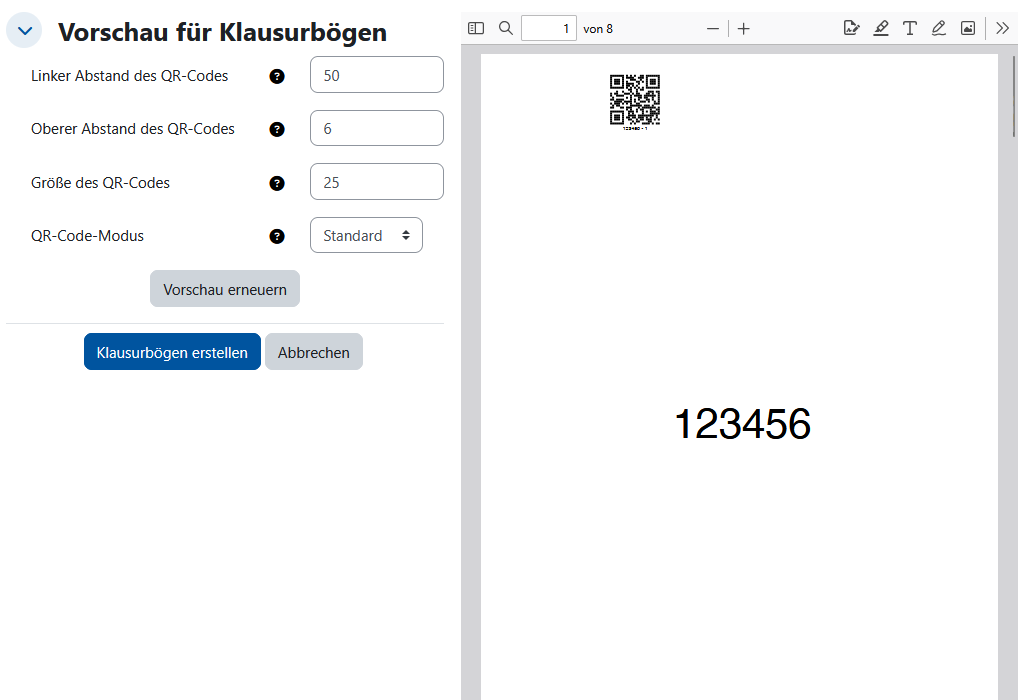Open help for Linker Abstand des QR-Codes
The image size is (1018, 700).
(x=277, y=76)
